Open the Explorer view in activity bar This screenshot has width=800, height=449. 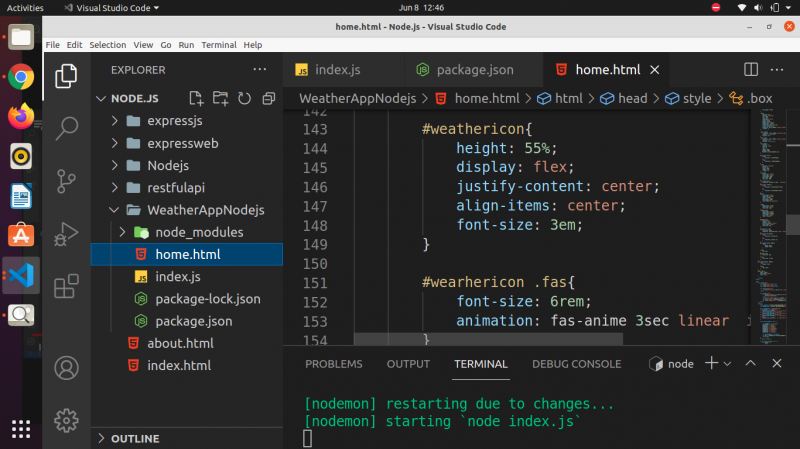(x=66, y=76)
